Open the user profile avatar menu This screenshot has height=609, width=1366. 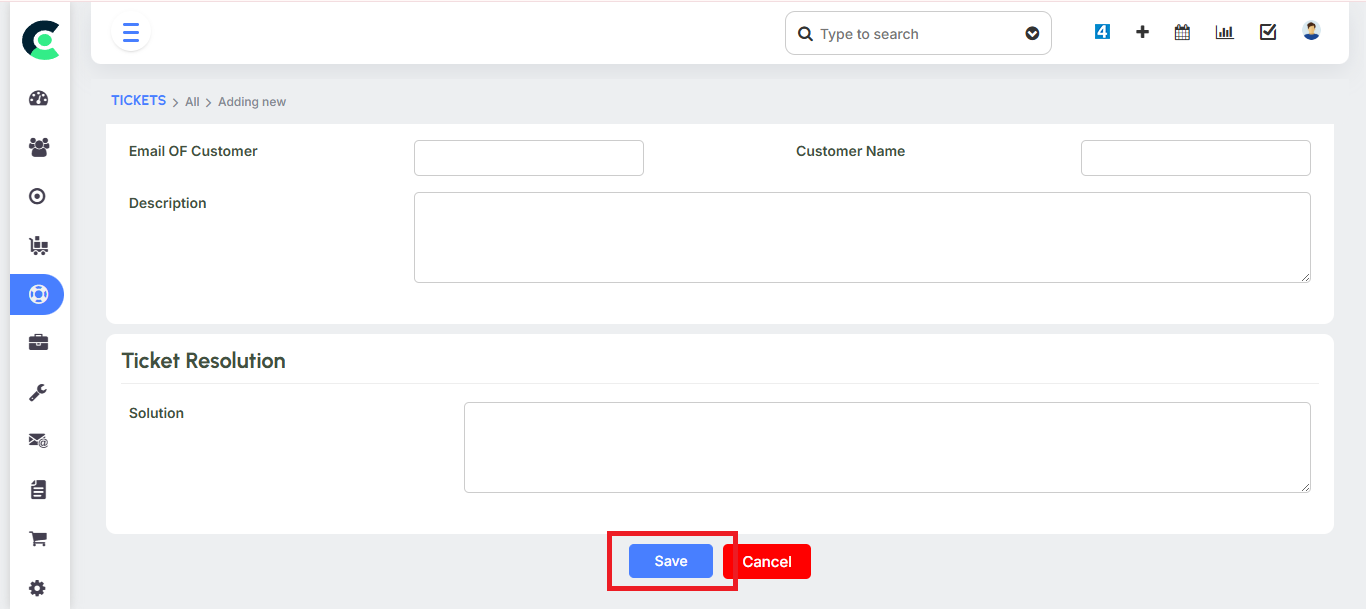(x=1311, y=31)
